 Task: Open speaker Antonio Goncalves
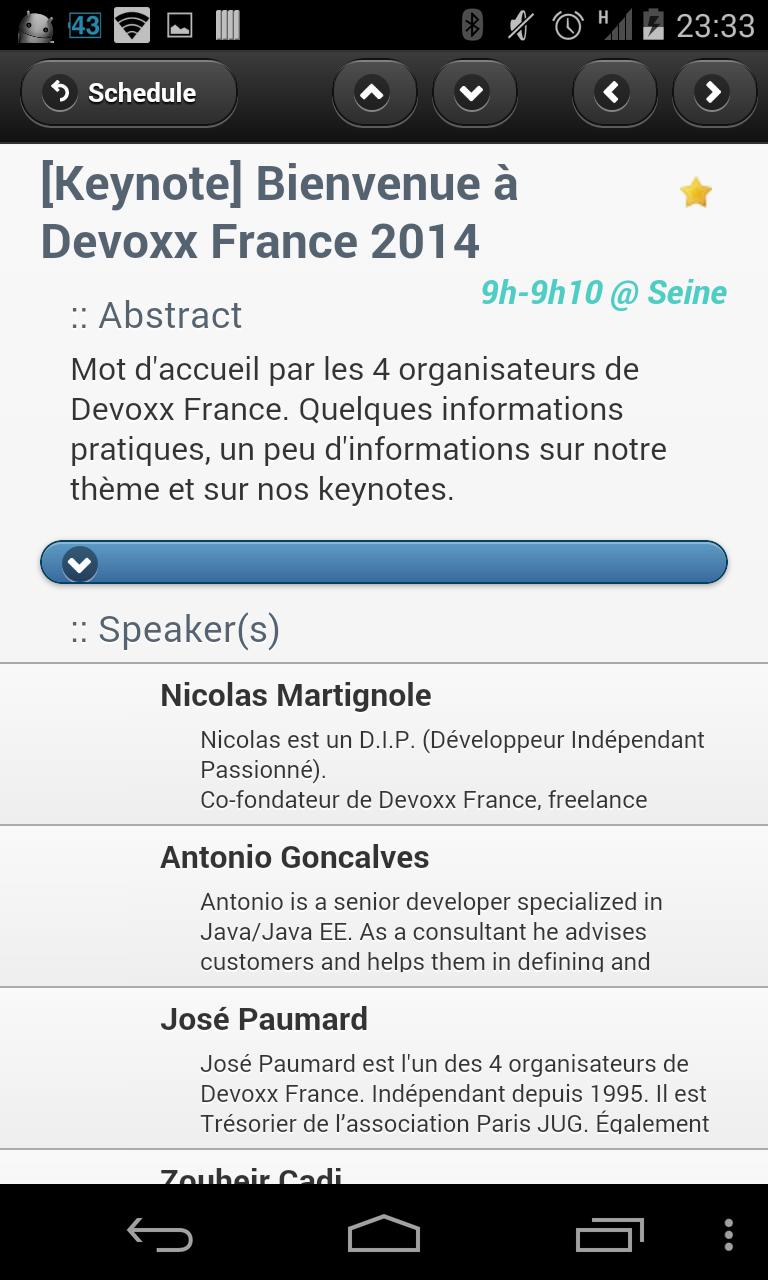[383, 906]
